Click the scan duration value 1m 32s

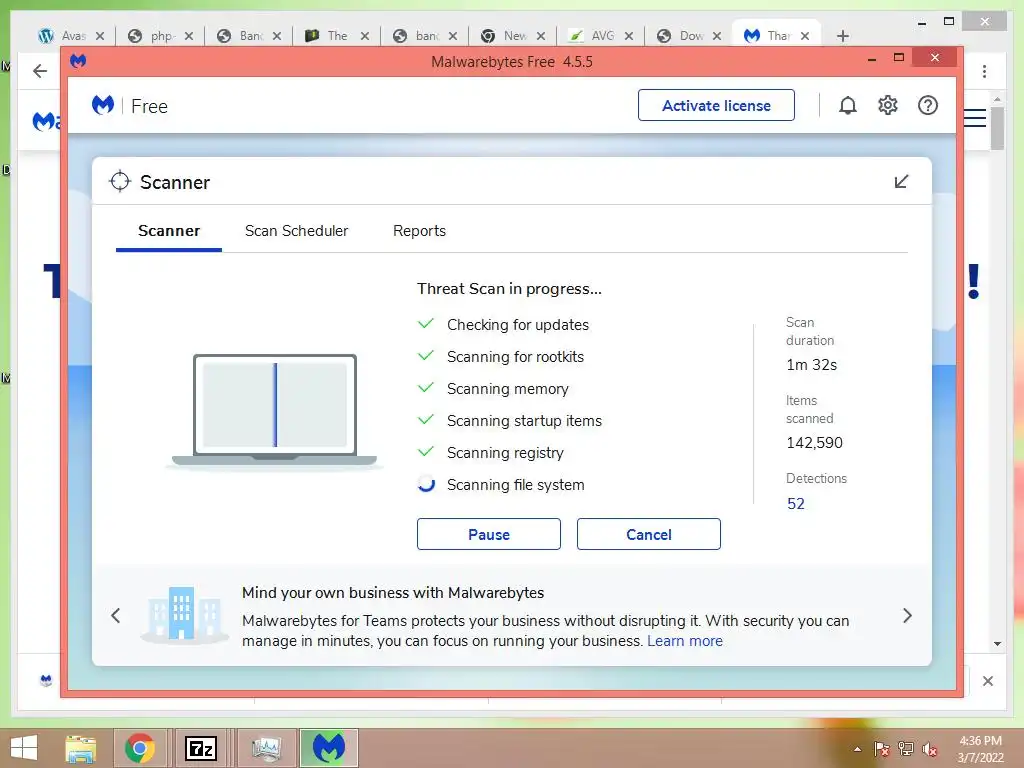point(812,364)
